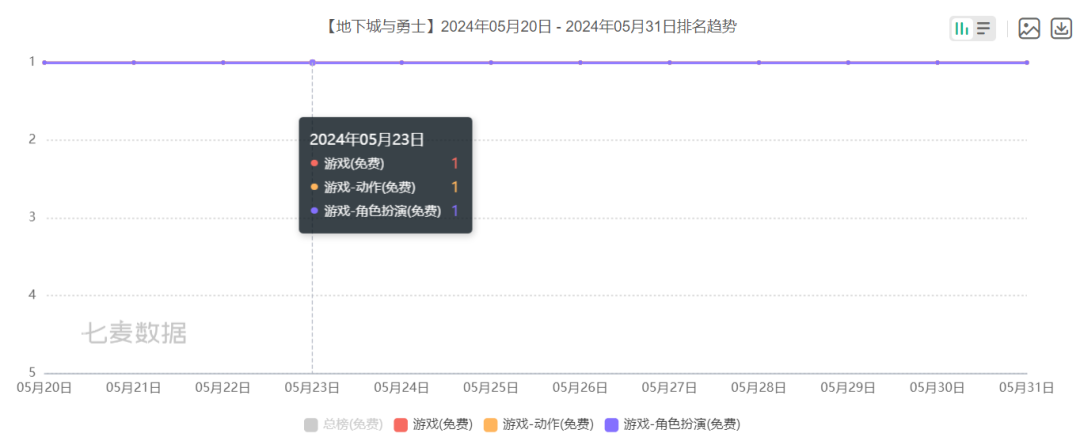
Task: Toggle 游戏-角色扮演(免费) legend series
Action: 672,424
